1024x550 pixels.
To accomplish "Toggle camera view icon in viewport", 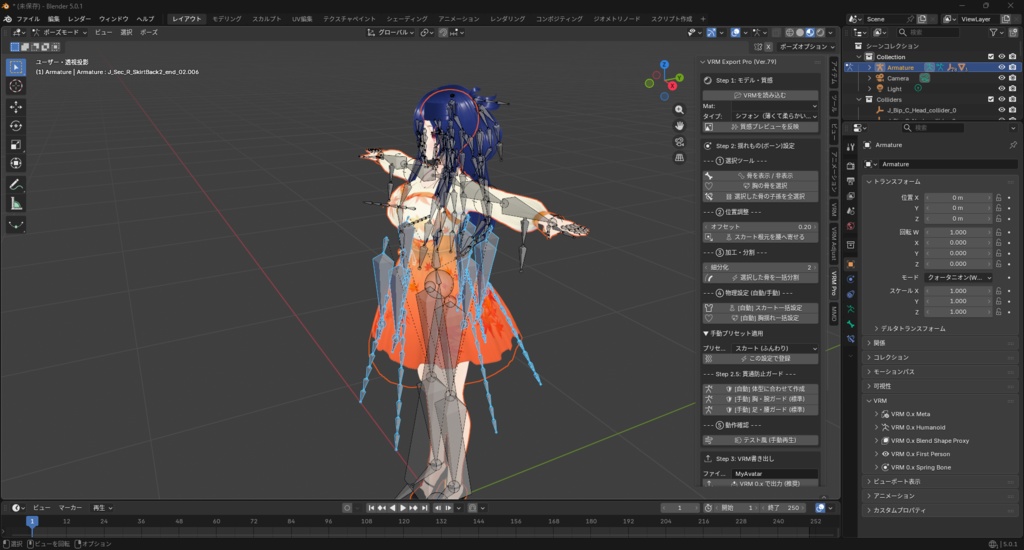I will coord(679,142).
